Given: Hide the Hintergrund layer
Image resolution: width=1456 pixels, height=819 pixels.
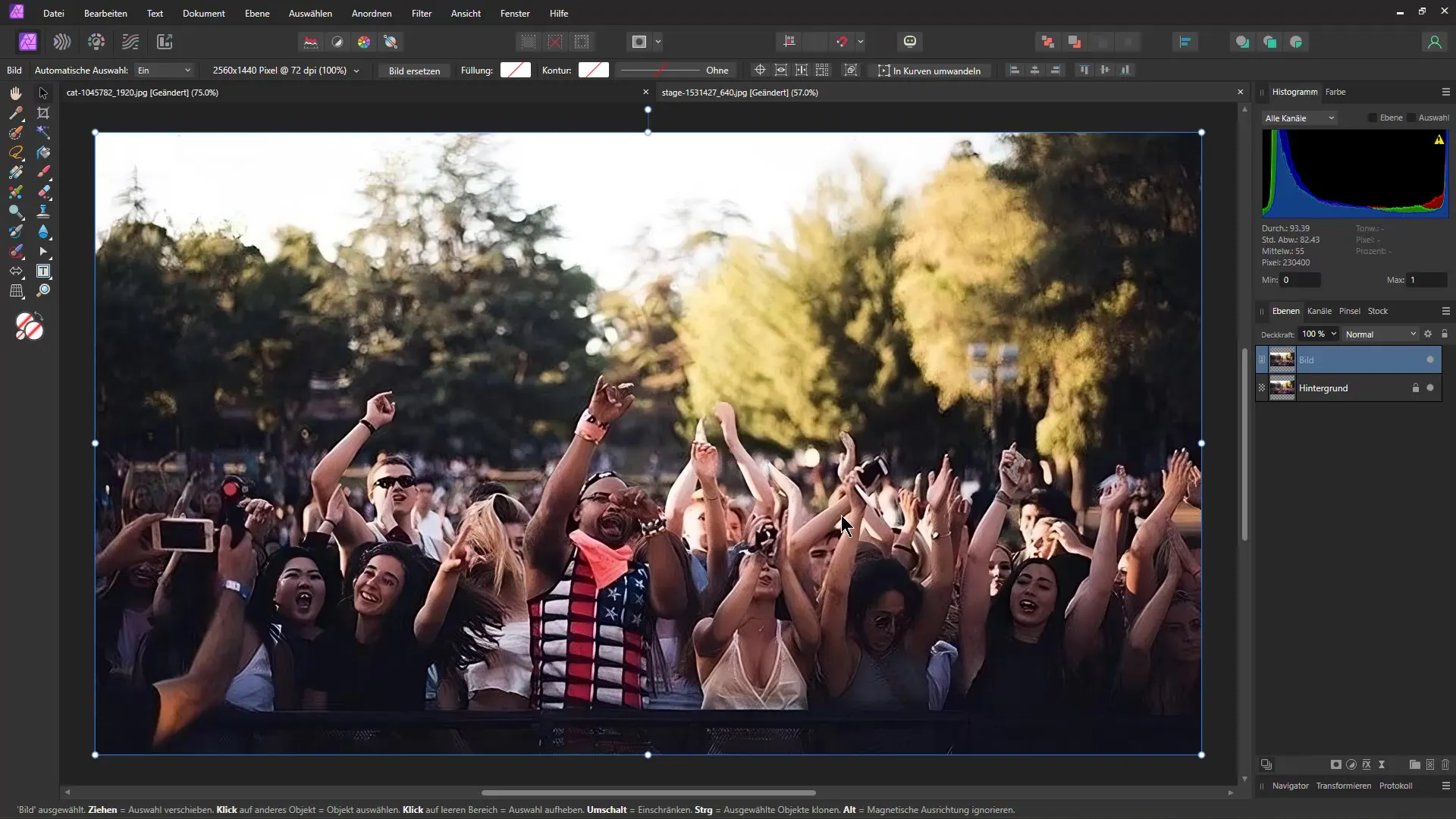Looking at the screenshot, I should coord(1430,388).
